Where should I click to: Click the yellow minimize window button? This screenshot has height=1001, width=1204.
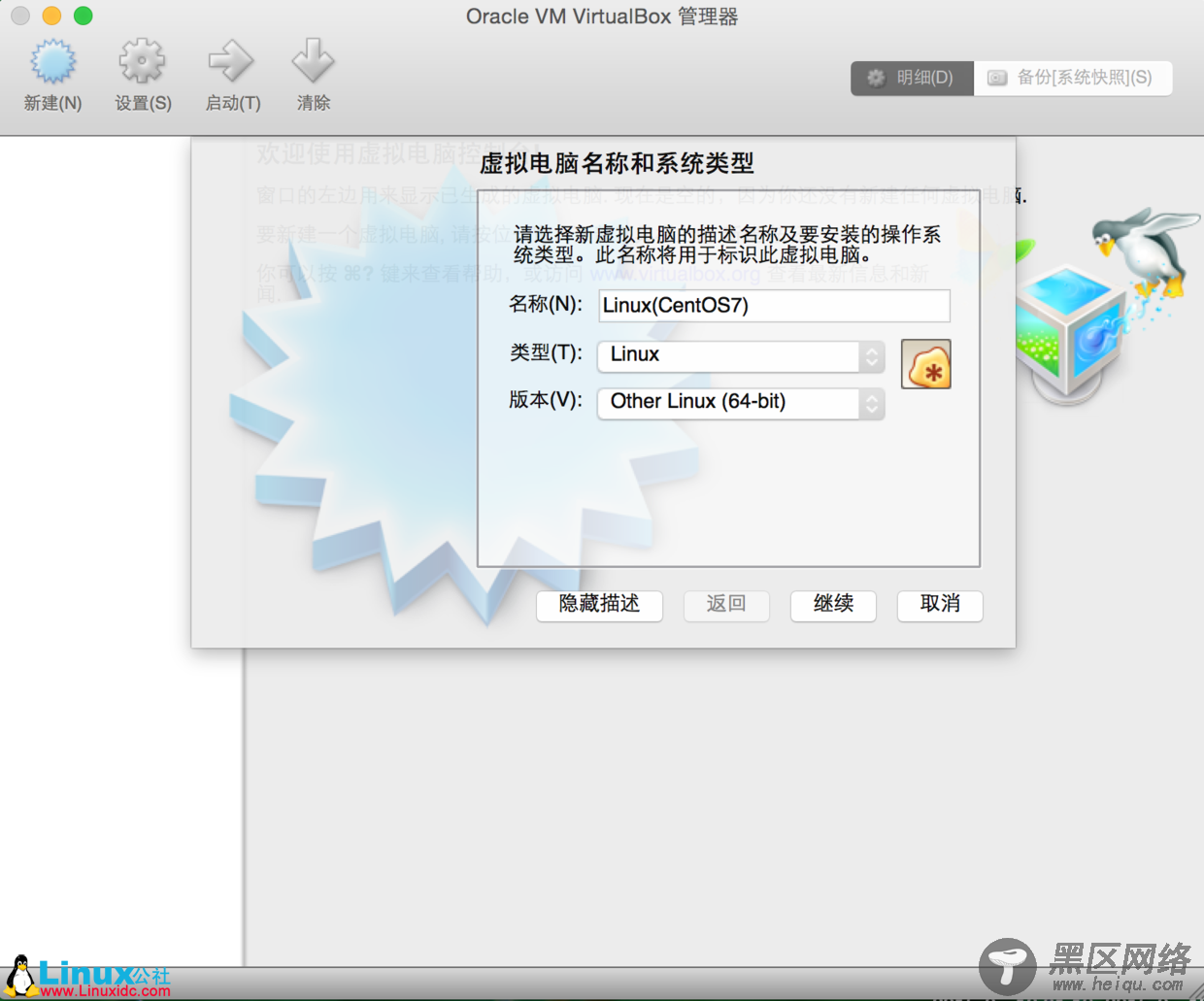[51, 16]
